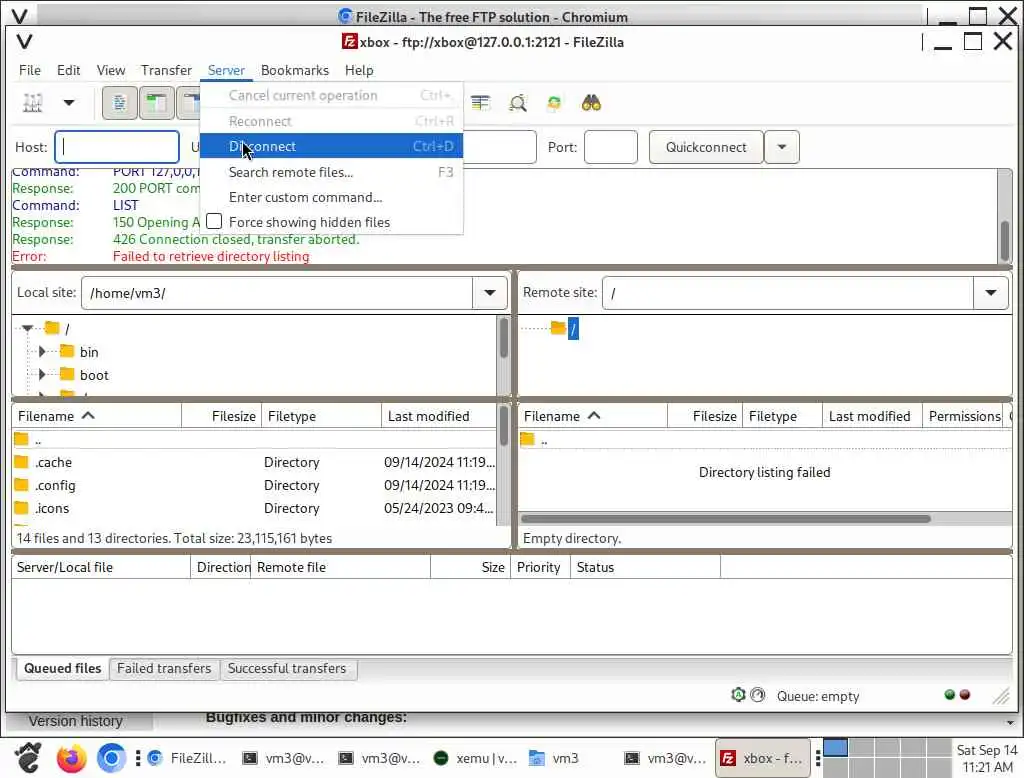Open the xemu taskbar window entry
The image size is (1024, 778).
point(475,758)
